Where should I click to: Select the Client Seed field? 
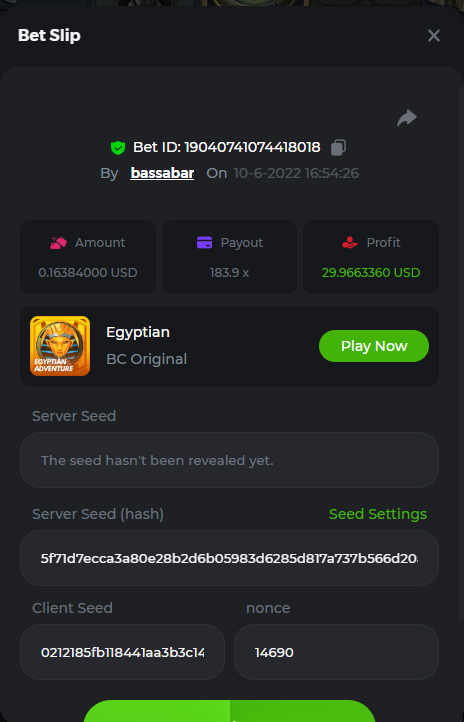coord(122,652)
